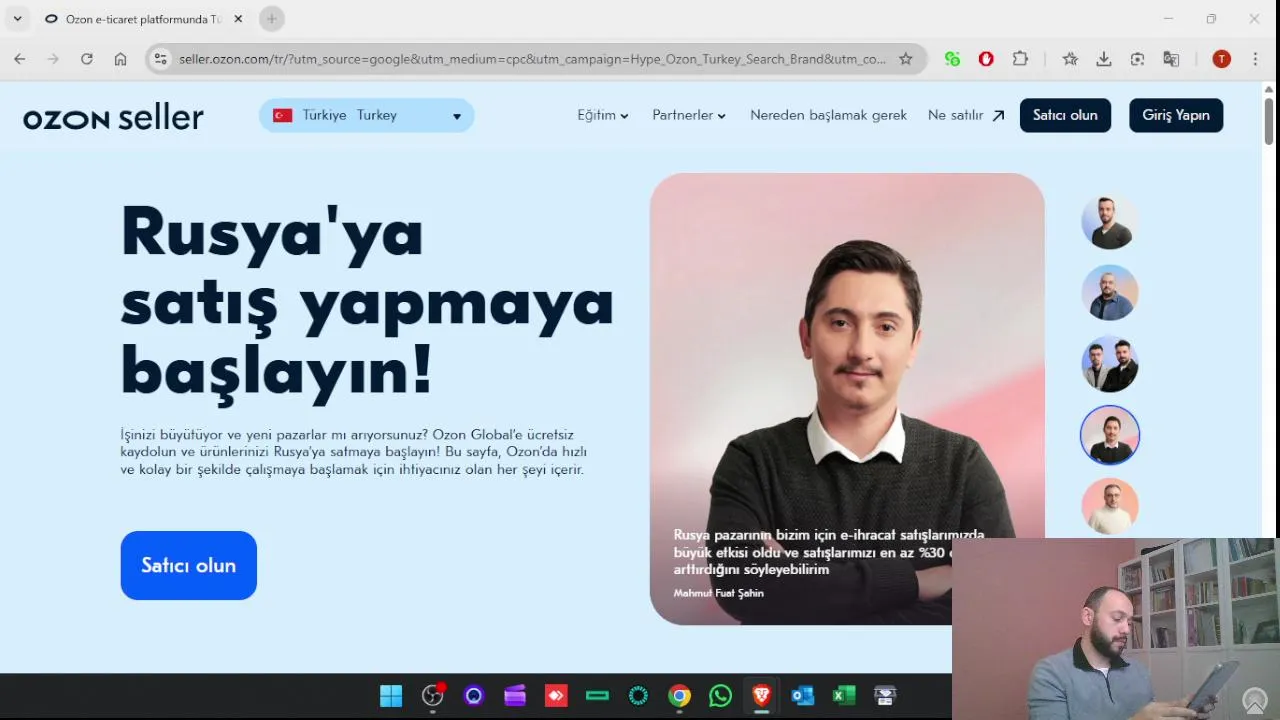1280x720 pixels.
Task: Click the header Satıcı olun button
Action: click(1065, 115)
